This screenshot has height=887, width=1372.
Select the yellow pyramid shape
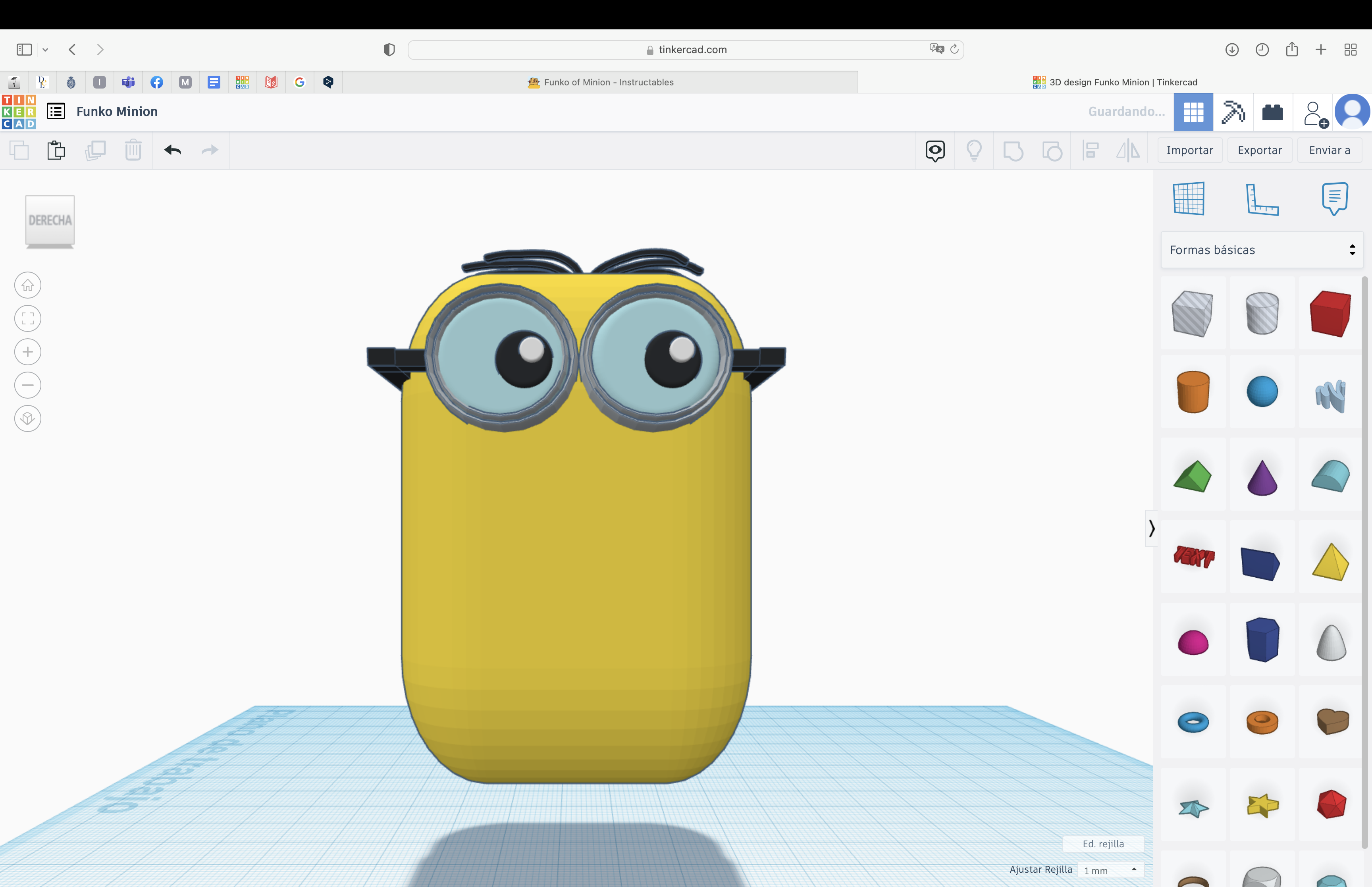click(1331, 561)
